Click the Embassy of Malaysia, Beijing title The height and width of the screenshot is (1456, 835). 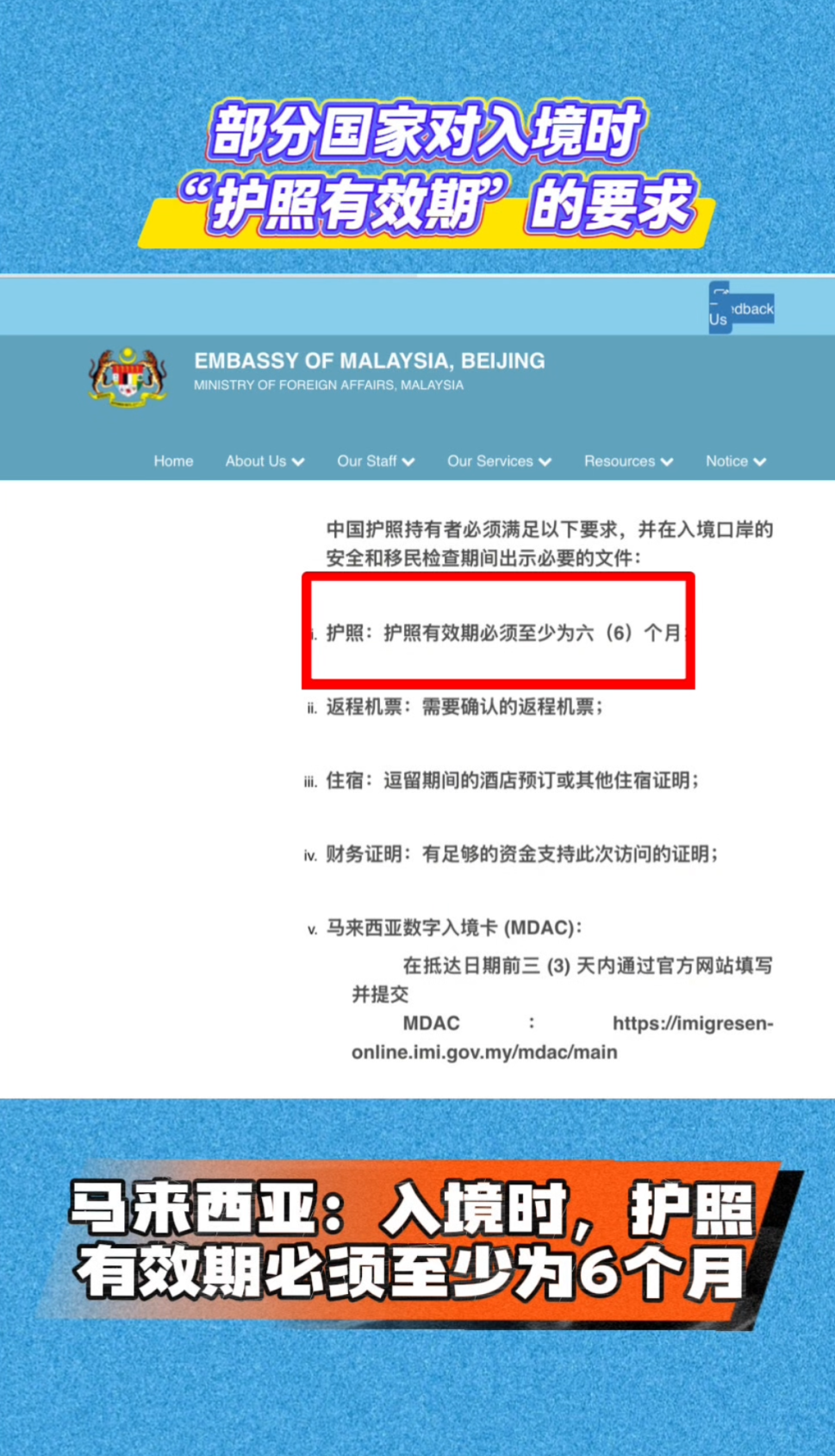pos(369,360)
